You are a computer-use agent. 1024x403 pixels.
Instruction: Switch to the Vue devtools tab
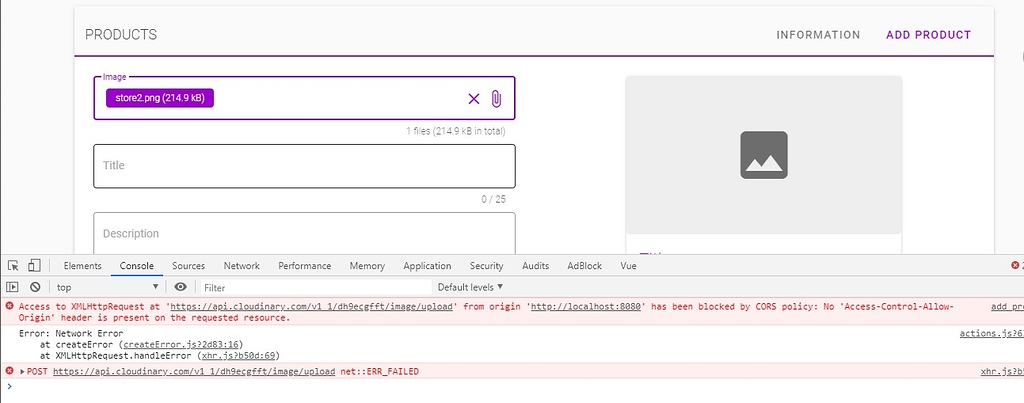coord(628,266)
